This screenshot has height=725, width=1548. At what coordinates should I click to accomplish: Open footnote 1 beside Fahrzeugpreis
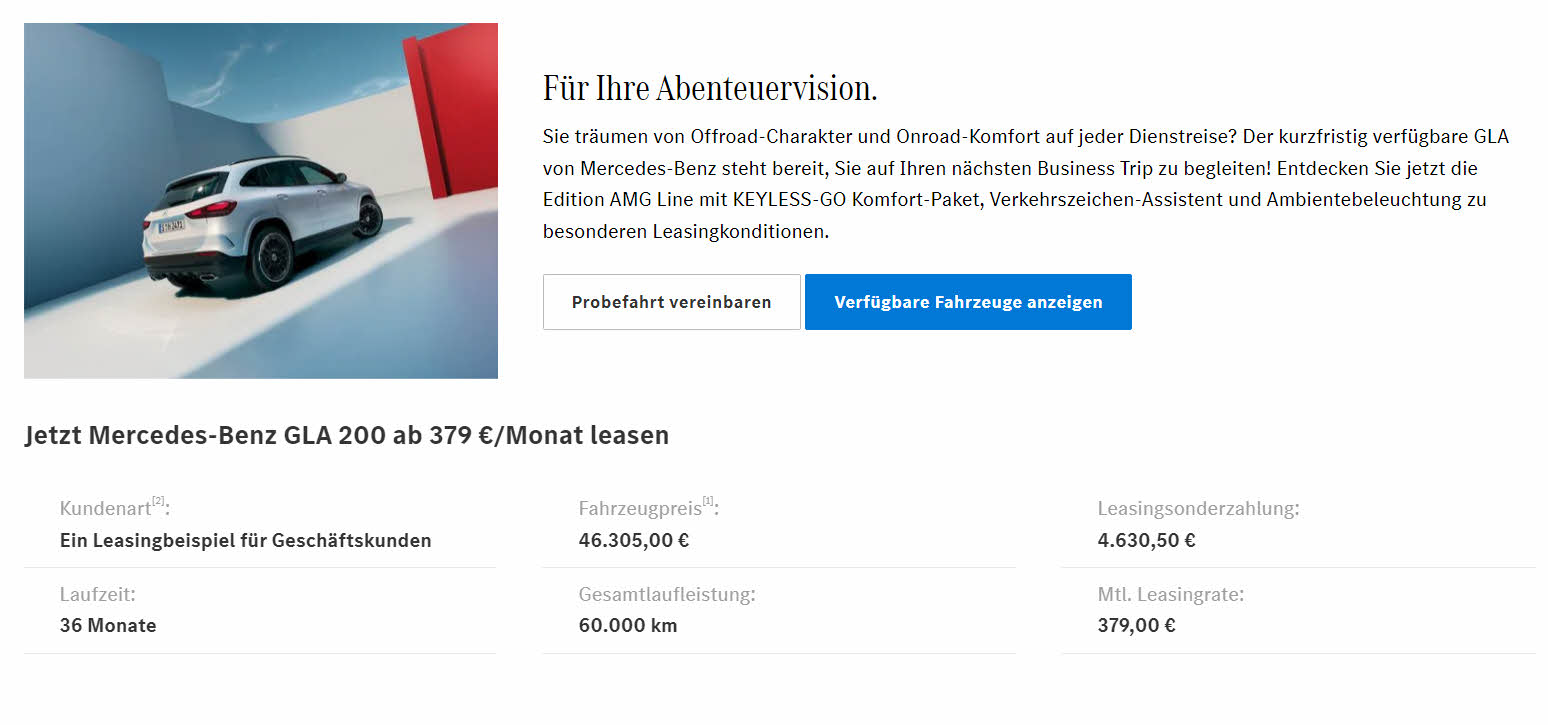pos(708,502)
